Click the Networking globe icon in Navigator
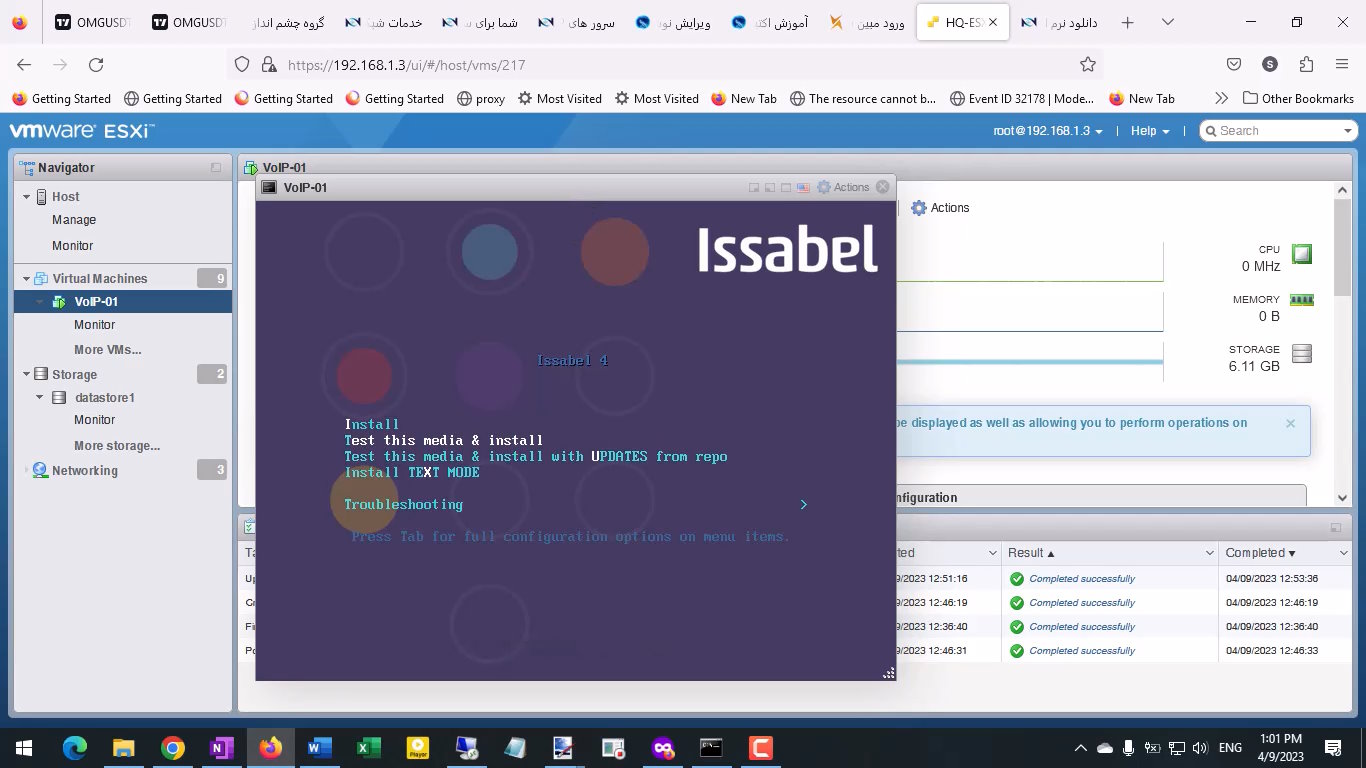The height and width of the screenshot is (768, 1366). tap(40, 470)
